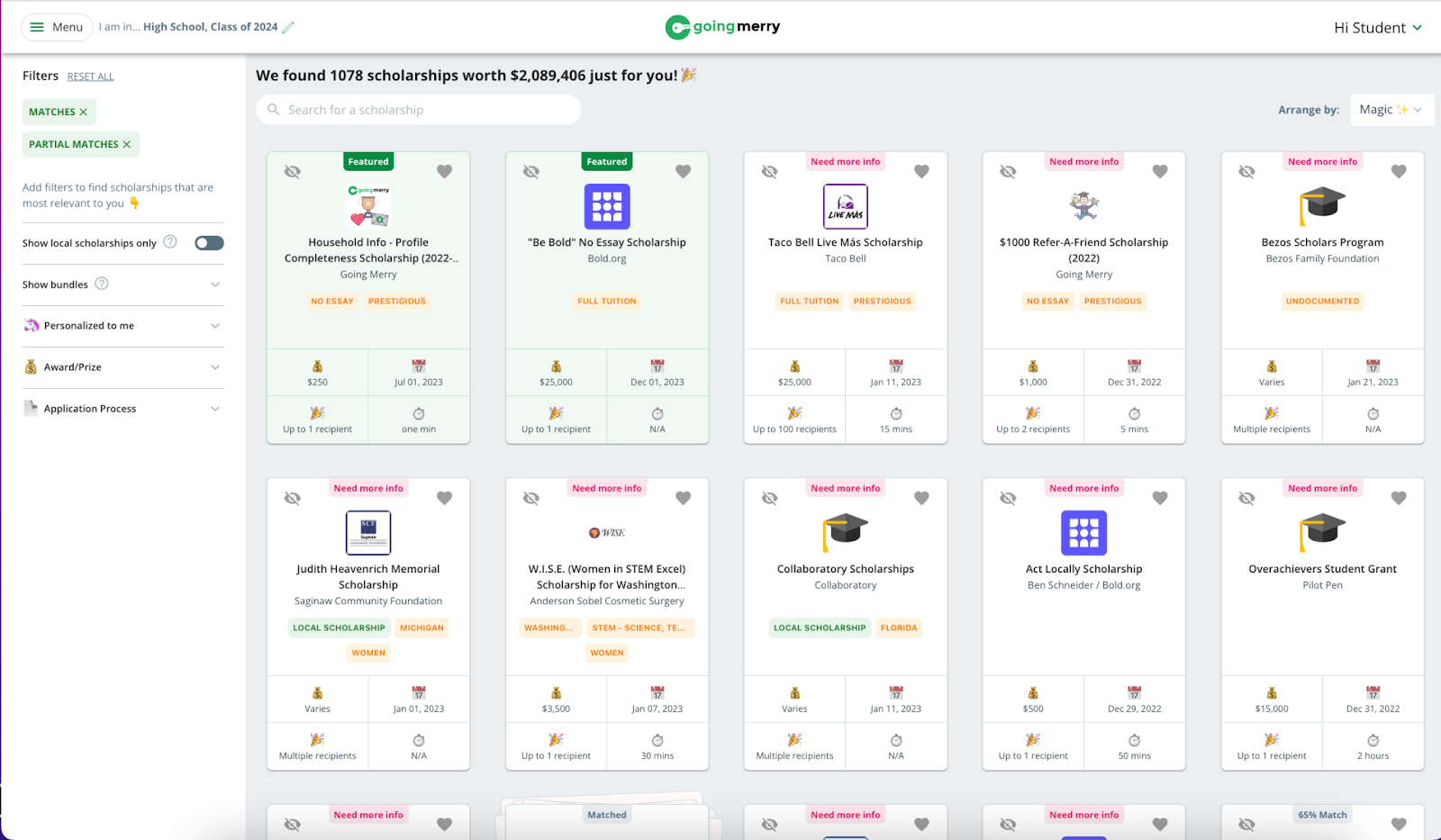
Task: Hide the Overachievers Student Grant card
Action: [1247, 498]
